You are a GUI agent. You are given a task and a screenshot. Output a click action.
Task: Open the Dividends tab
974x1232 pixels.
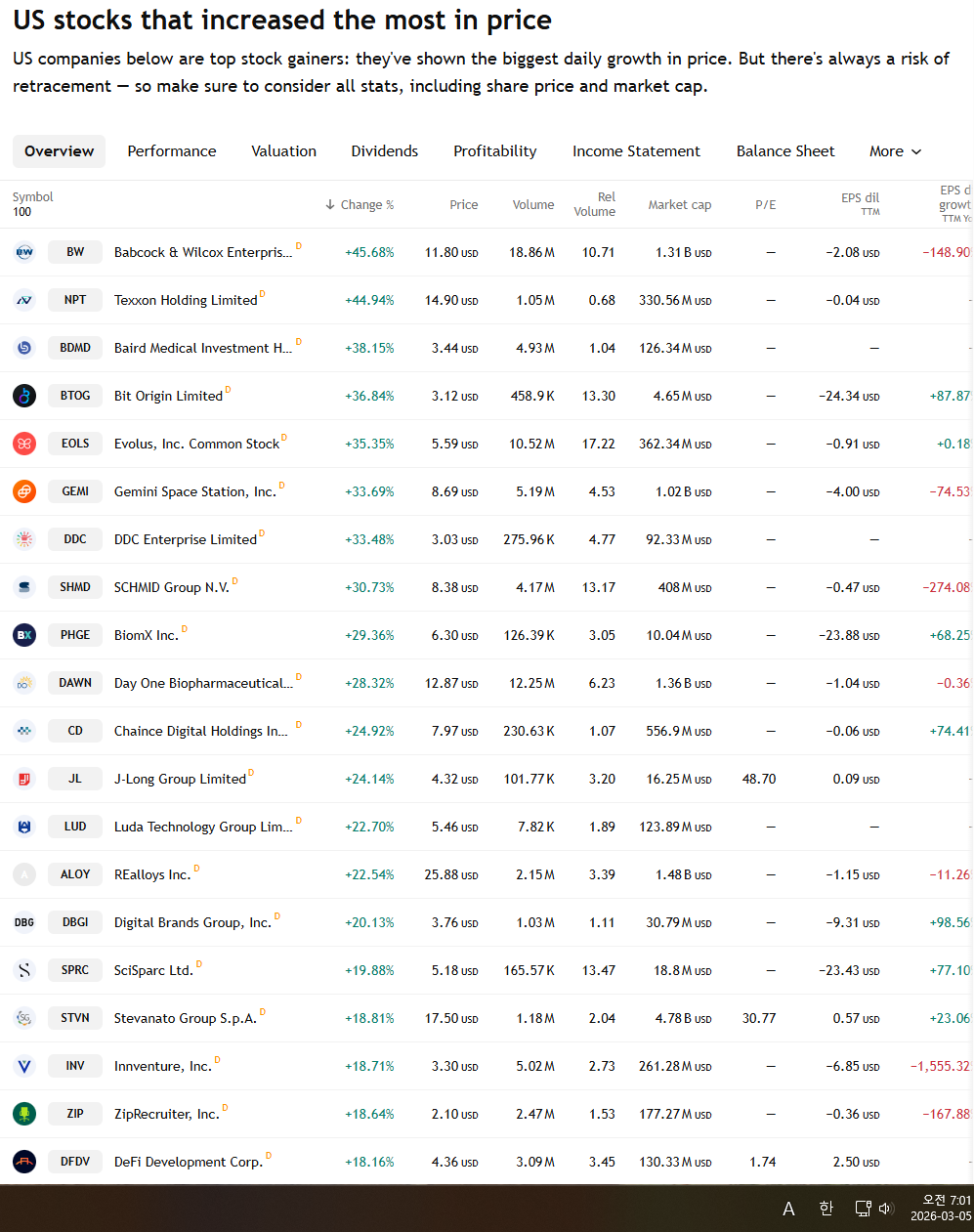click(x=385, y=151)
